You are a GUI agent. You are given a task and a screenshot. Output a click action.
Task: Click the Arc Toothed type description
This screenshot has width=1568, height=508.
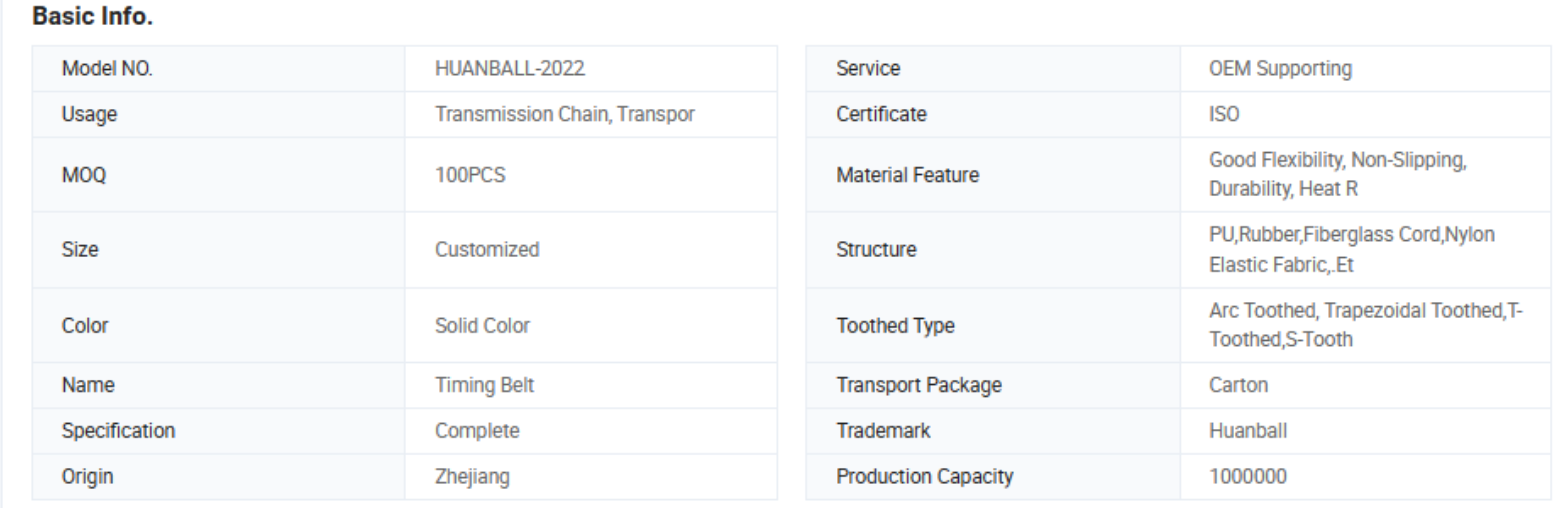click(1365, 325)
